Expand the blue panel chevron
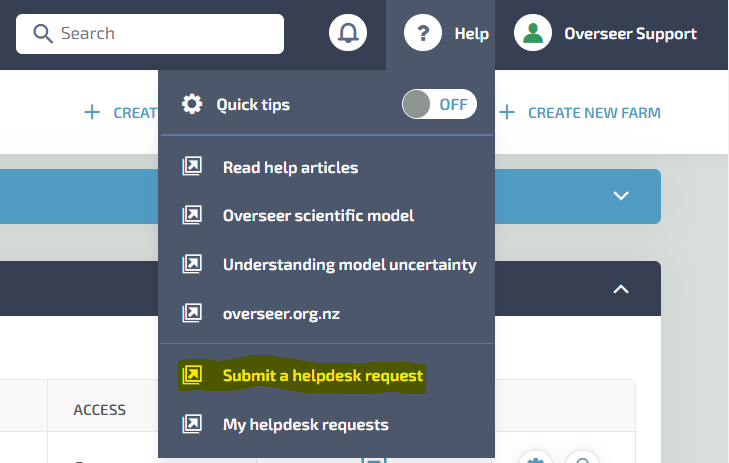729x463 pixels. coord(621,196)
